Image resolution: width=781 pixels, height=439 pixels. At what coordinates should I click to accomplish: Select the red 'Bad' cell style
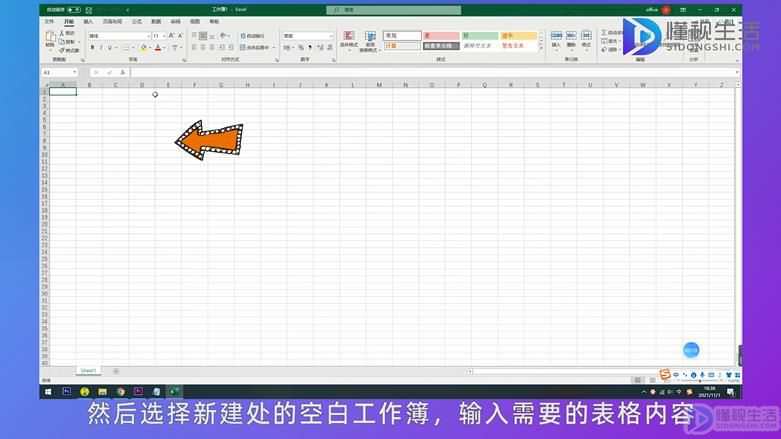pyautogui.click(x=441, y=36)
